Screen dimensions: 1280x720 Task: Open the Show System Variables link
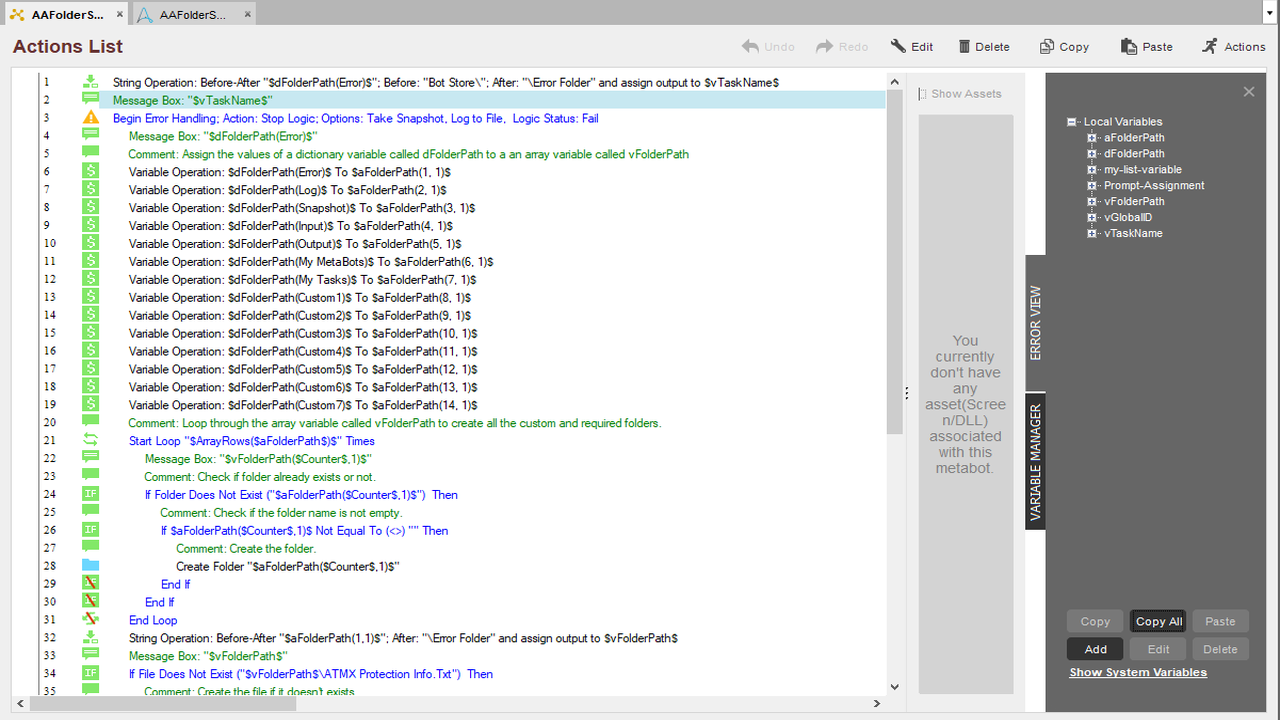(x=1137, y=672)
